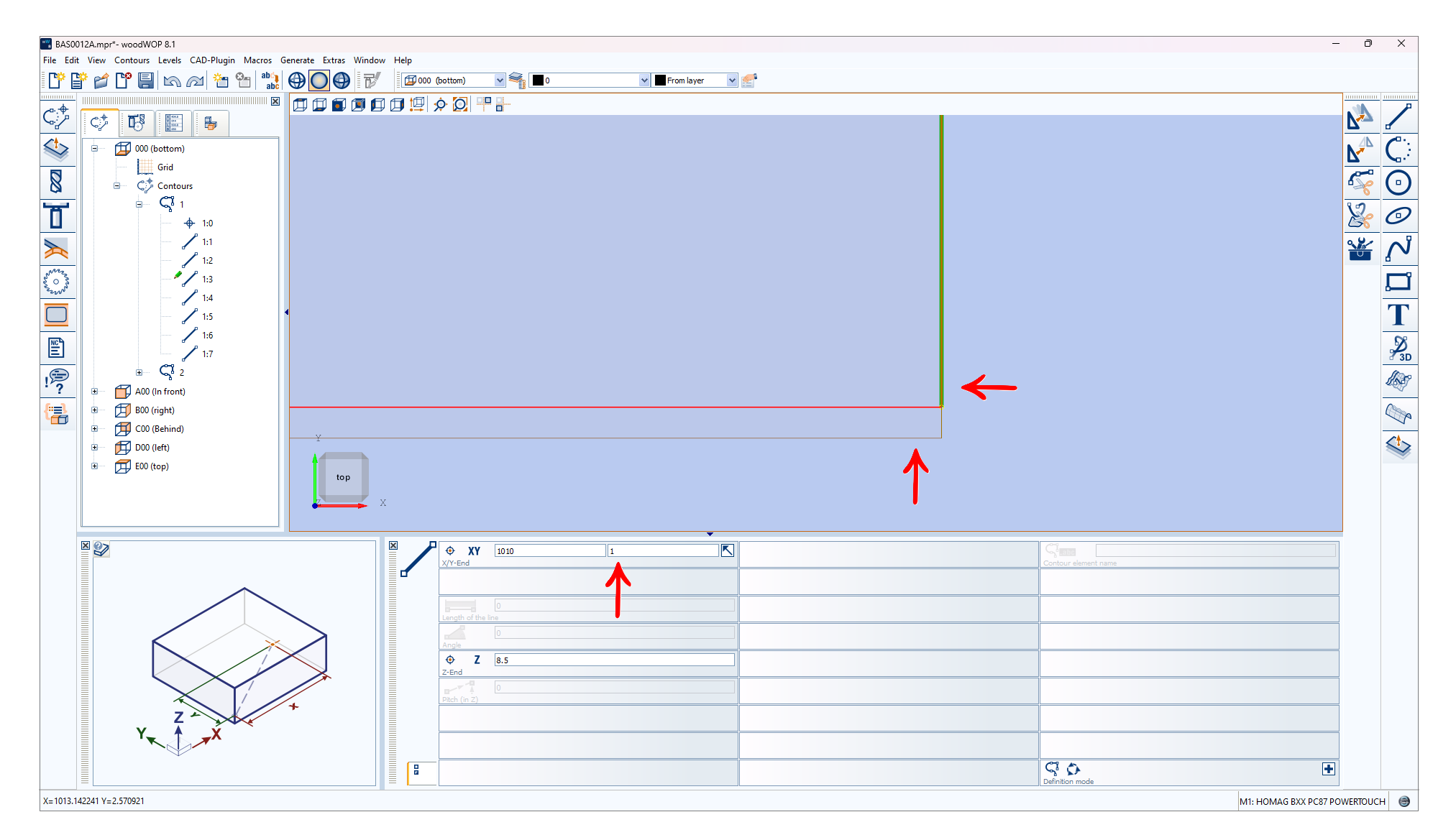
Task: Select the Text tool icon
Action: point(1398,315)
